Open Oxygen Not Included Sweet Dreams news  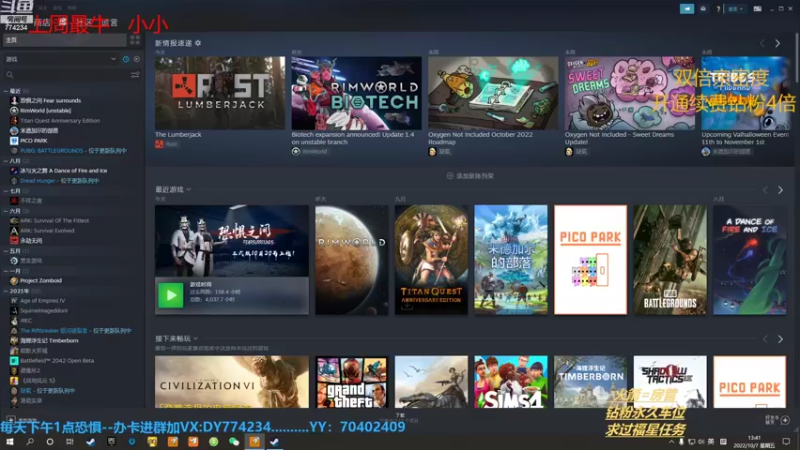coord(619,138)
